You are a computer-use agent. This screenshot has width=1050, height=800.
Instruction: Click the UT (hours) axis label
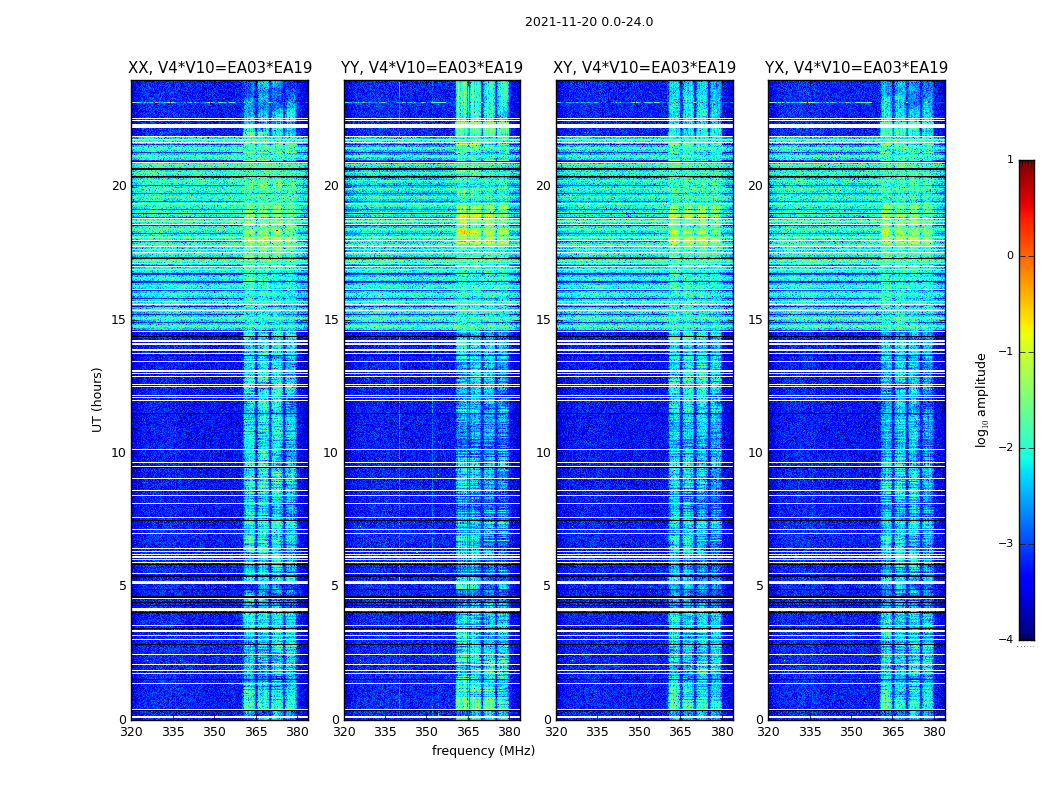coord(97,400)
